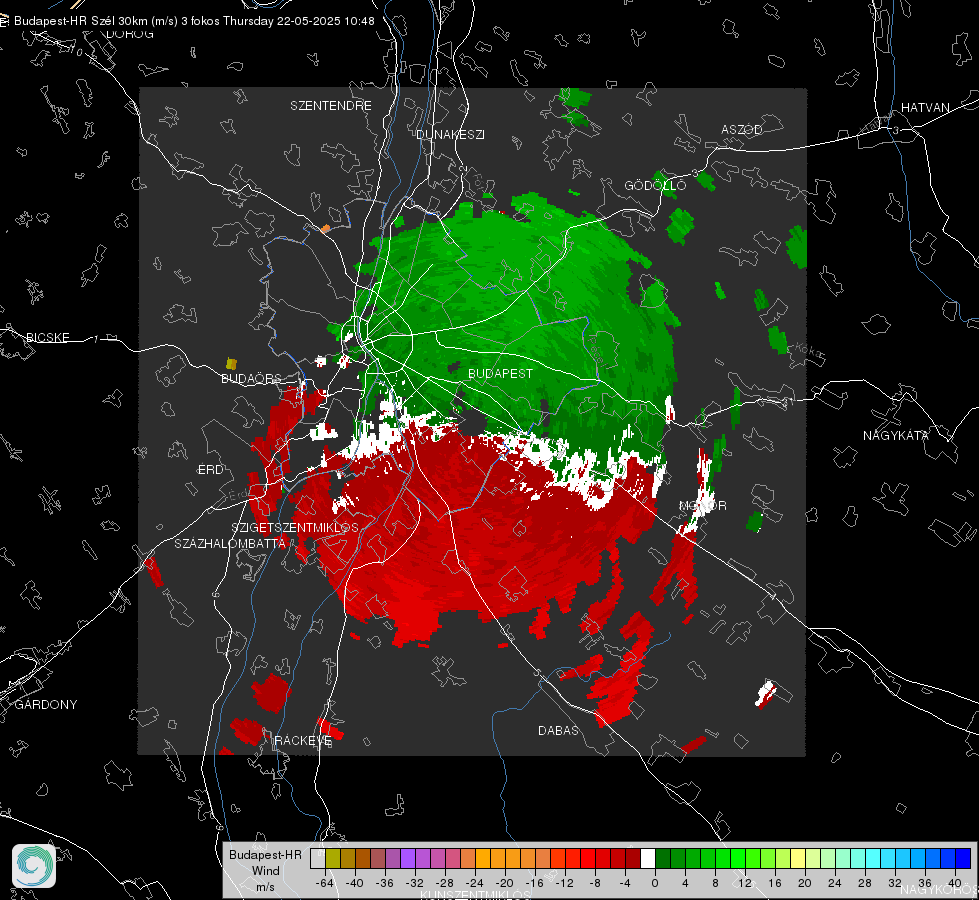Select the white zero-velocity legend swatch

[x=648, y=858]
